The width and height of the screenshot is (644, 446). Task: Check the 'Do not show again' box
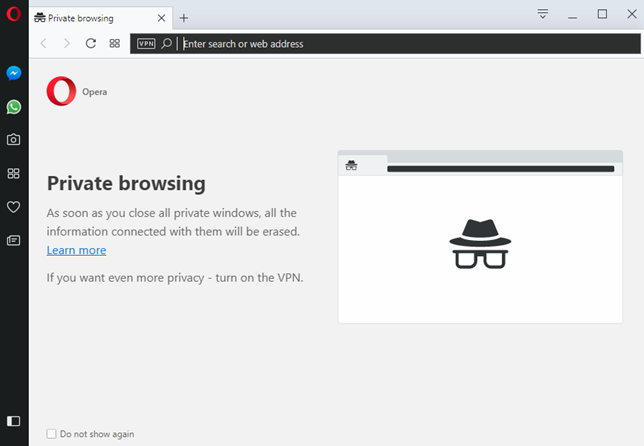(x=52, y=434)
